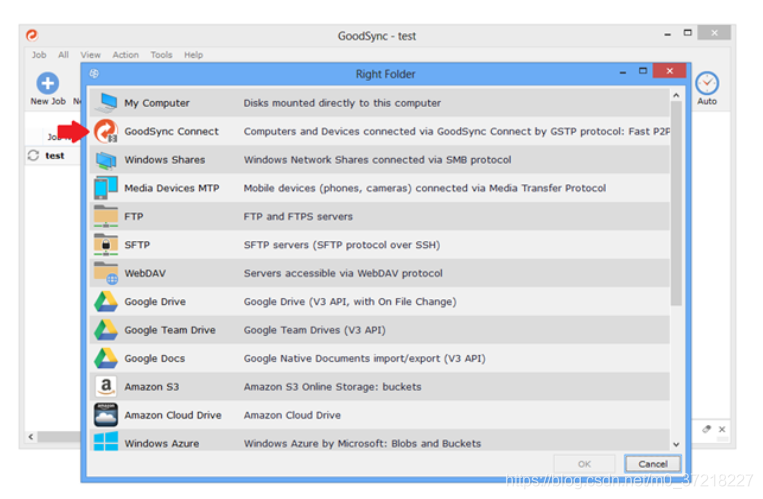Click the FTP folder icon
763x499 pixels.
tap(106, 216)
